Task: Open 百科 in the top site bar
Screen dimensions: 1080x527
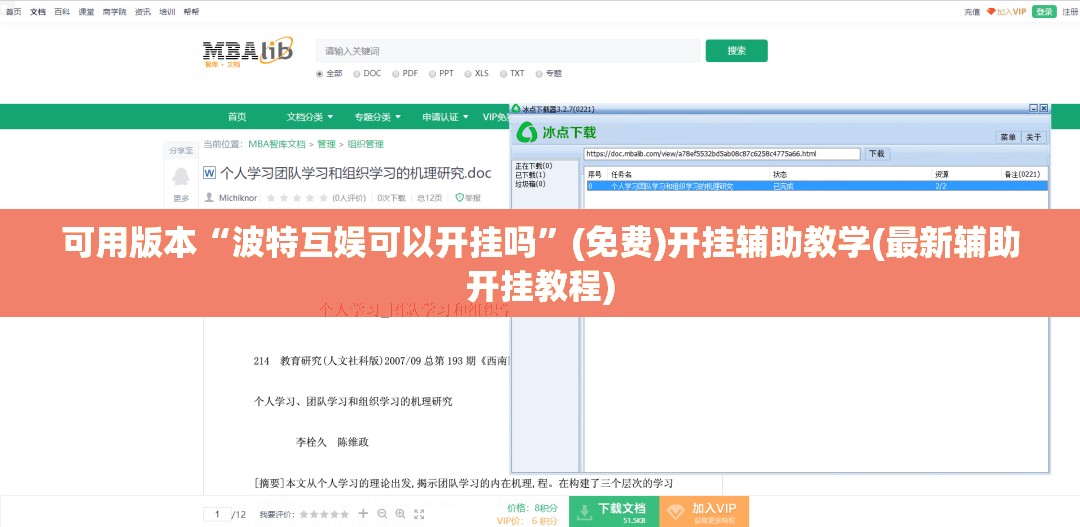Action: point(62,12)
